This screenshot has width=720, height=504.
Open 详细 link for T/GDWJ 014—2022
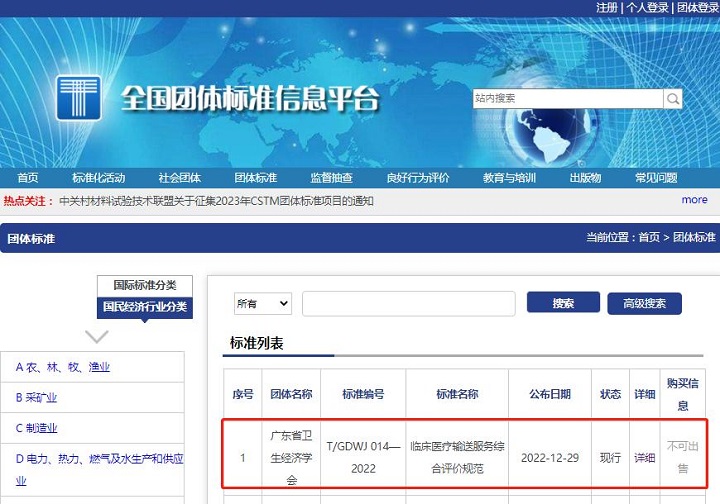click(644, 458)
